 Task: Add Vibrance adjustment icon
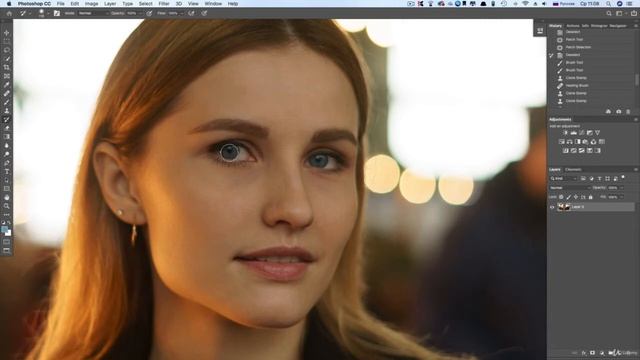pos(598,133)
